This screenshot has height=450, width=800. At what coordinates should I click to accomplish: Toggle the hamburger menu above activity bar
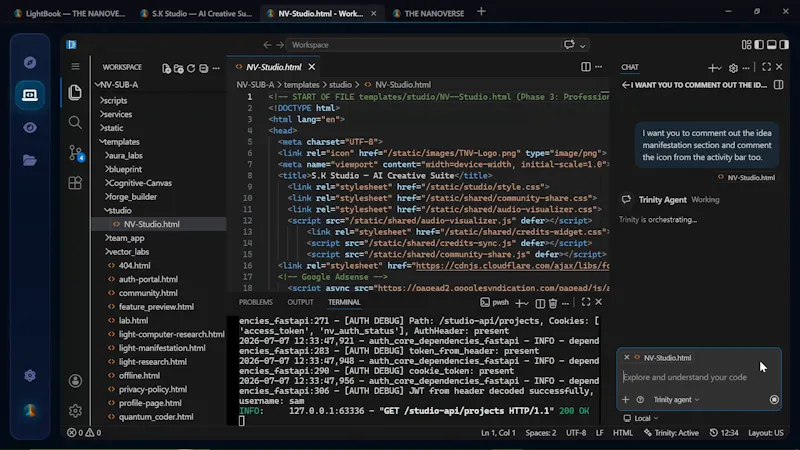[75, 66]
